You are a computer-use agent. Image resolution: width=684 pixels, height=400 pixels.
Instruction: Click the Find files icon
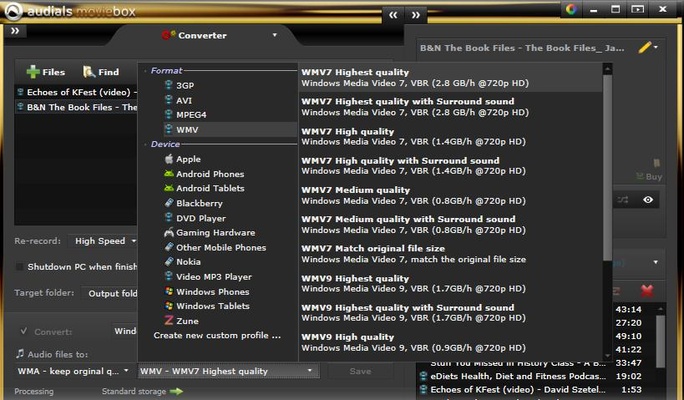coord(100,72)
